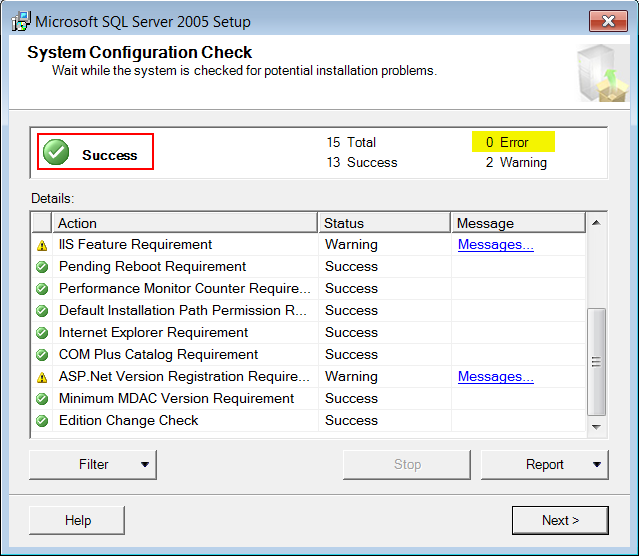Select ASP.Net Version Registration Require... row text
This screenshot has height=556, width=639.
[x=184, y=377]
